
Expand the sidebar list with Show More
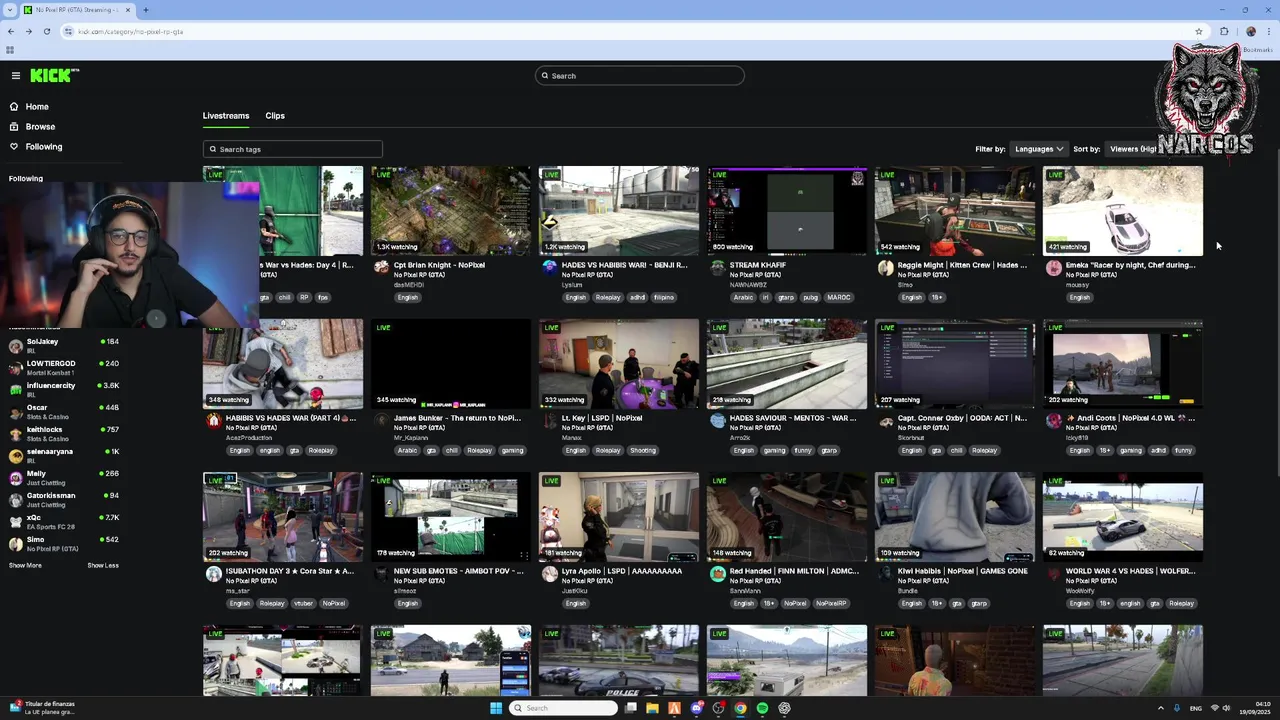(25, 566)
